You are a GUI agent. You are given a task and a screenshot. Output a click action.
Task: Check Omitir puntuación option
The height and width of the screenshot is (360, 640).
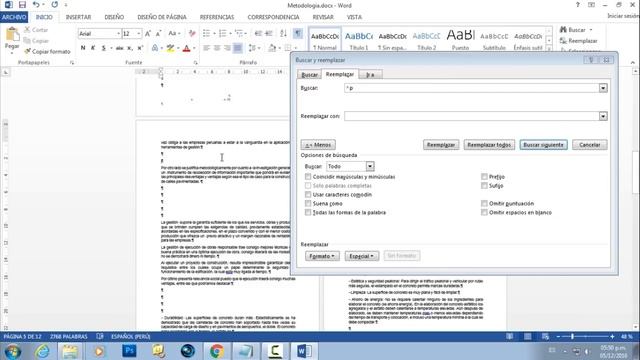(484, 204)
